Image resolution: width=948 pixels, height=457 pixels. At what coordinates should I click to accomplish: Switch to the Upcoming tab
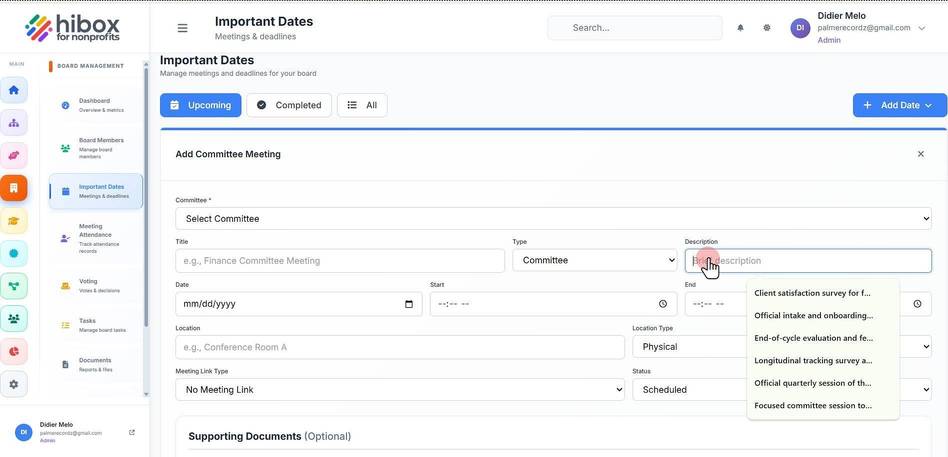point(201,105)
